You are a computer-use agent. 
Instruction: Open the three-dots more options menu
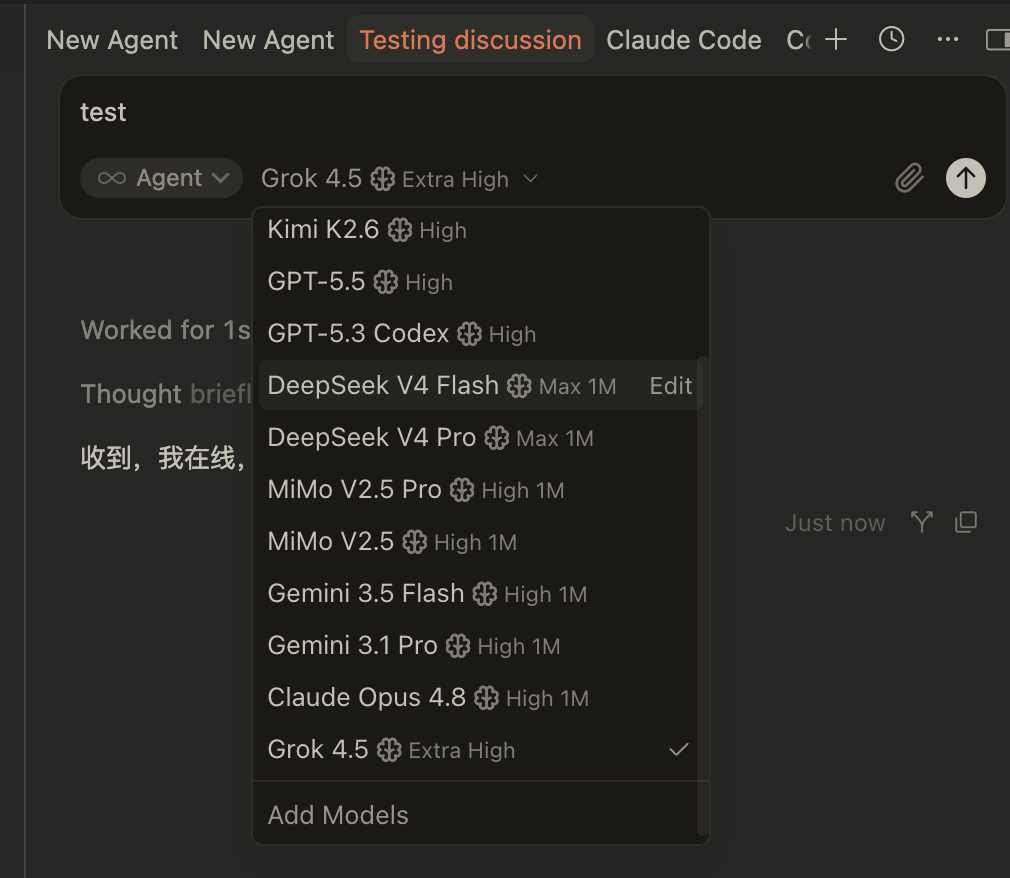click(x=948, y=39)
